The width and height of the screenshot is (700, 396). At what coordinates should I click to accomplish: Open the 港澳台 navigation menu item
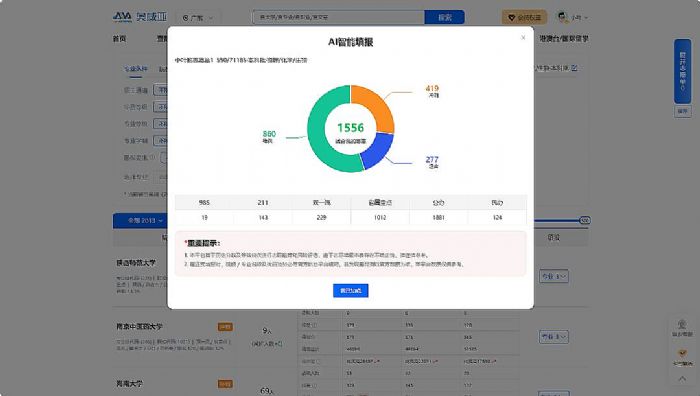(x=564, y=39)
